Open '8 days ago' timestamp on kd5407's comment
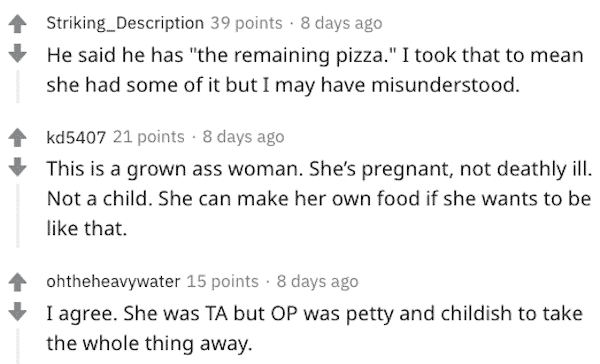 pyautogui.click(x=243, y=137)
